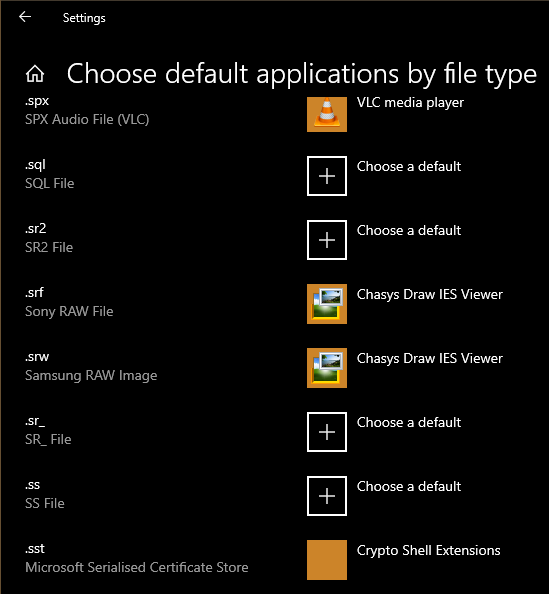Viewport: 549px width, 594px height.
Task: Change default from VLC media player label
Action: [x=410, y=103]
